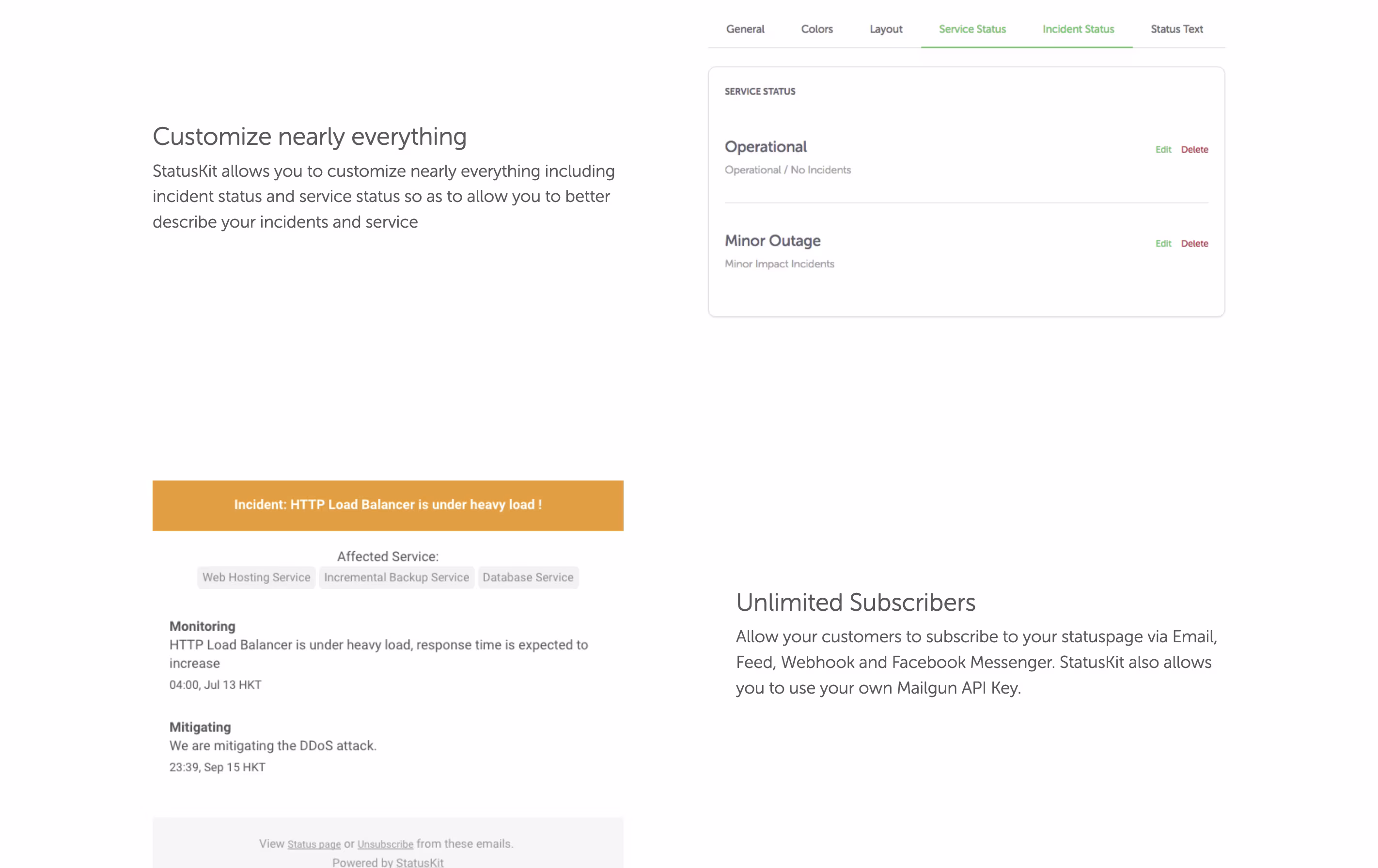Edit the Minor Outage status
This screenshot has height=868, width=1378.
1163,243
